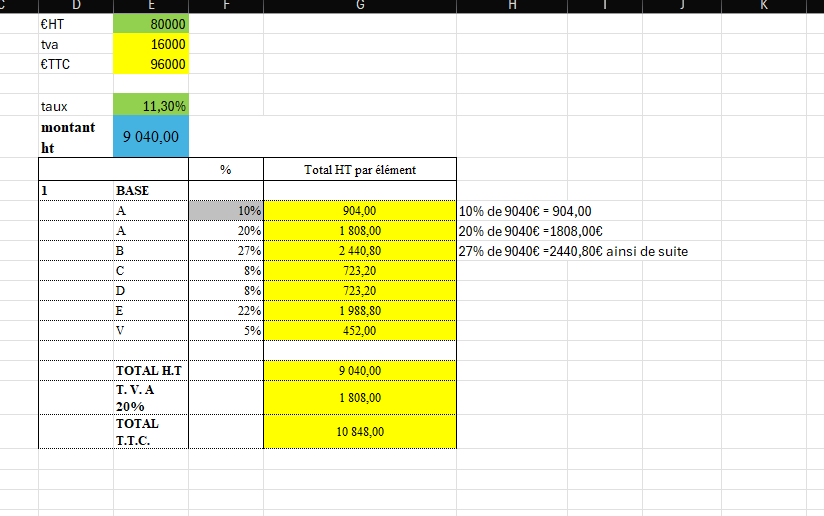Select the 10 848,00 total T.T.C. cell

click(360, 432)
